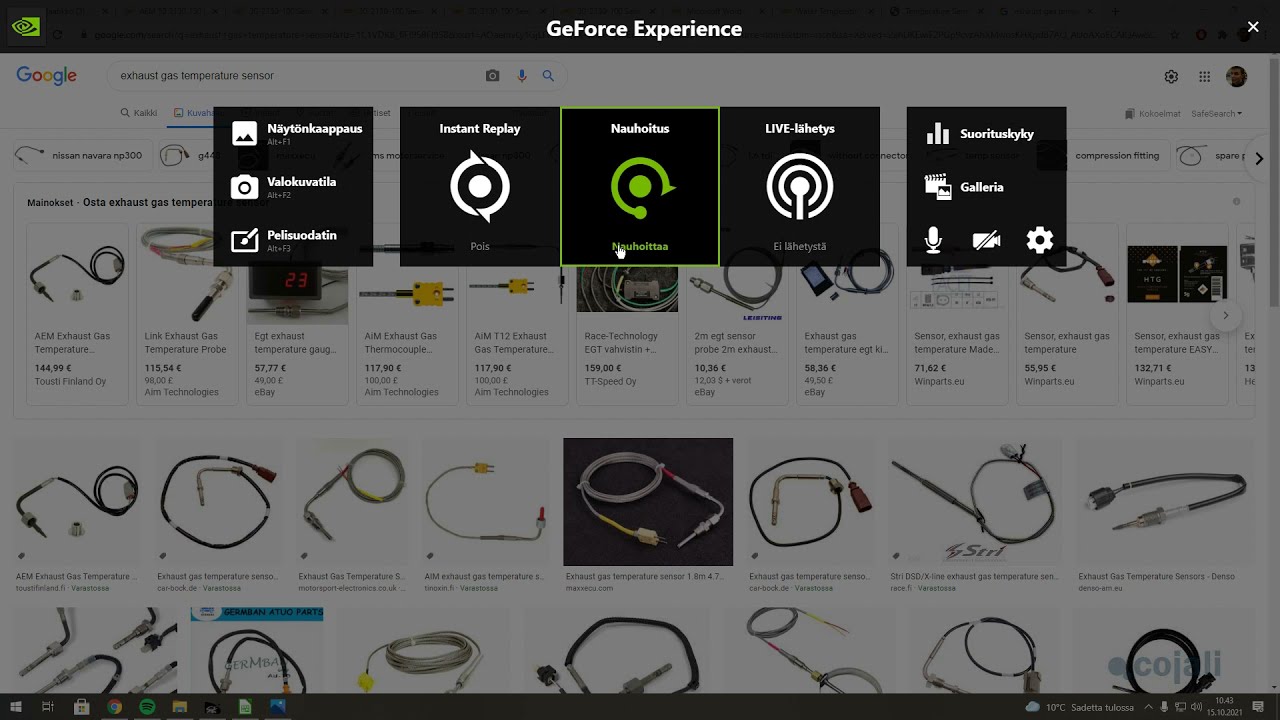Open Google quick settings gear

(1171, 77)
